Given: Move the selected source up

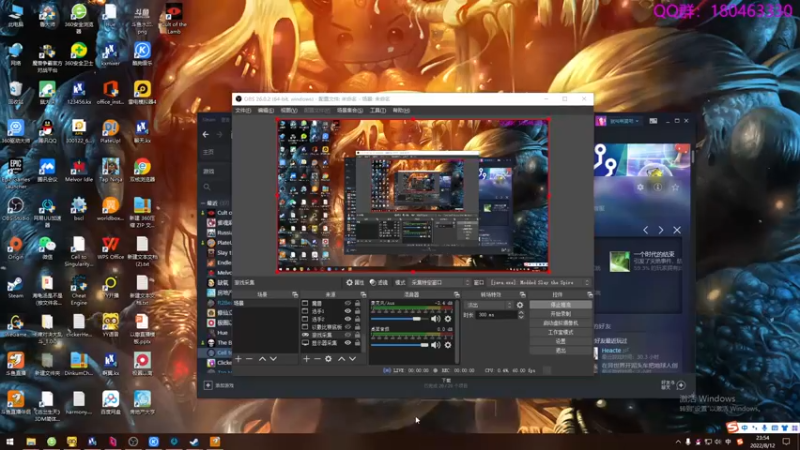Looking at the screenshot, I should point(341,359).
